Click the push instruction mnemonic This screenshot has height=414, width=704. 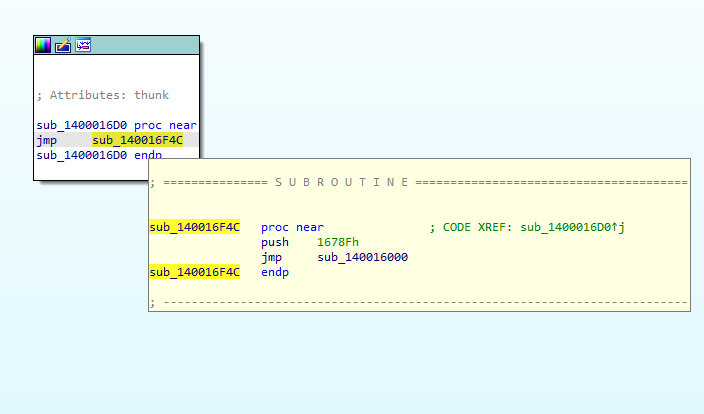point(275,242)
